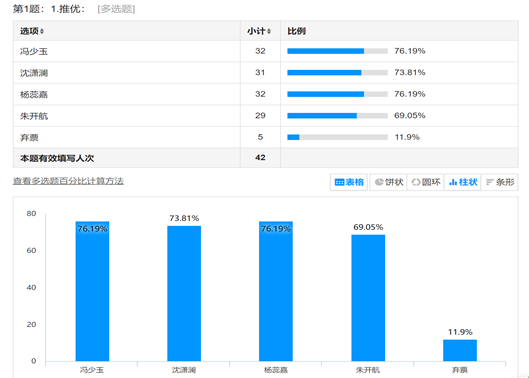Click the 73.81% value in table
The image size is (529, 378).
tap(410, 73)
